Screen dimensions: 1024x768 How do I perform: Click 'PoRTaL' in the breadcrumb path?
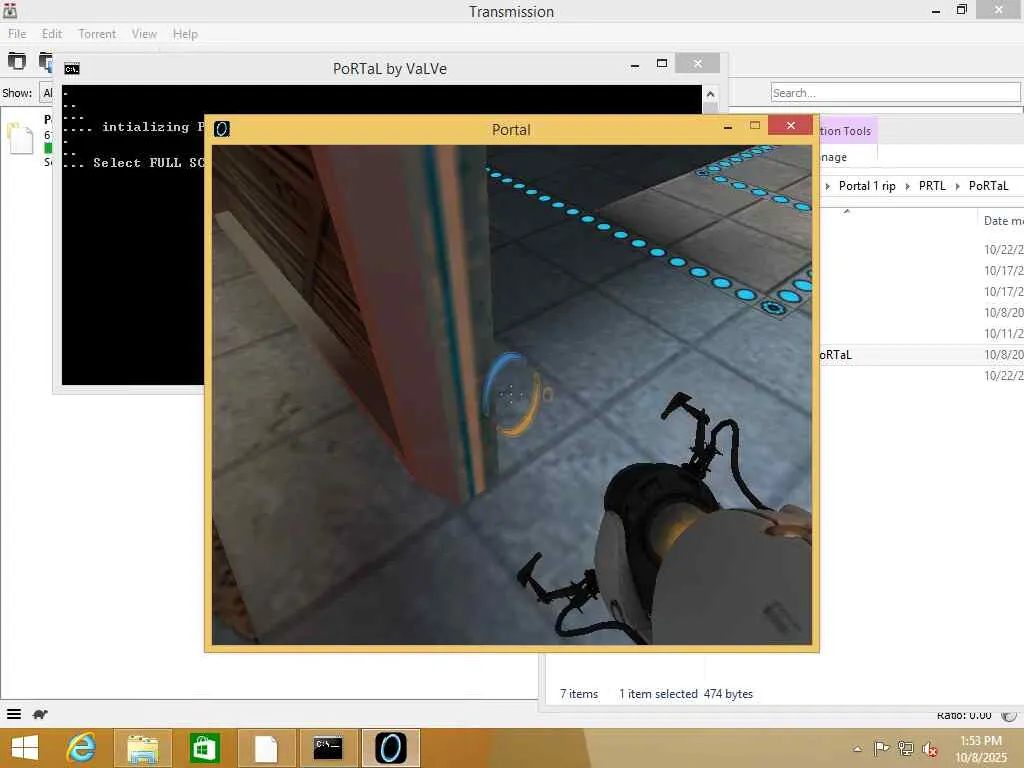click(988, 186)
